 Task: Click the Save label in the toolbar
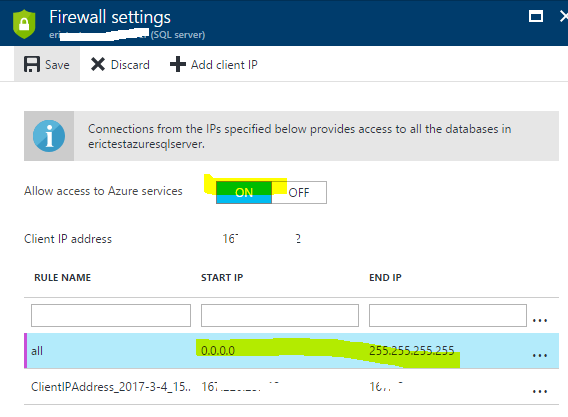[x=57, y=65]
